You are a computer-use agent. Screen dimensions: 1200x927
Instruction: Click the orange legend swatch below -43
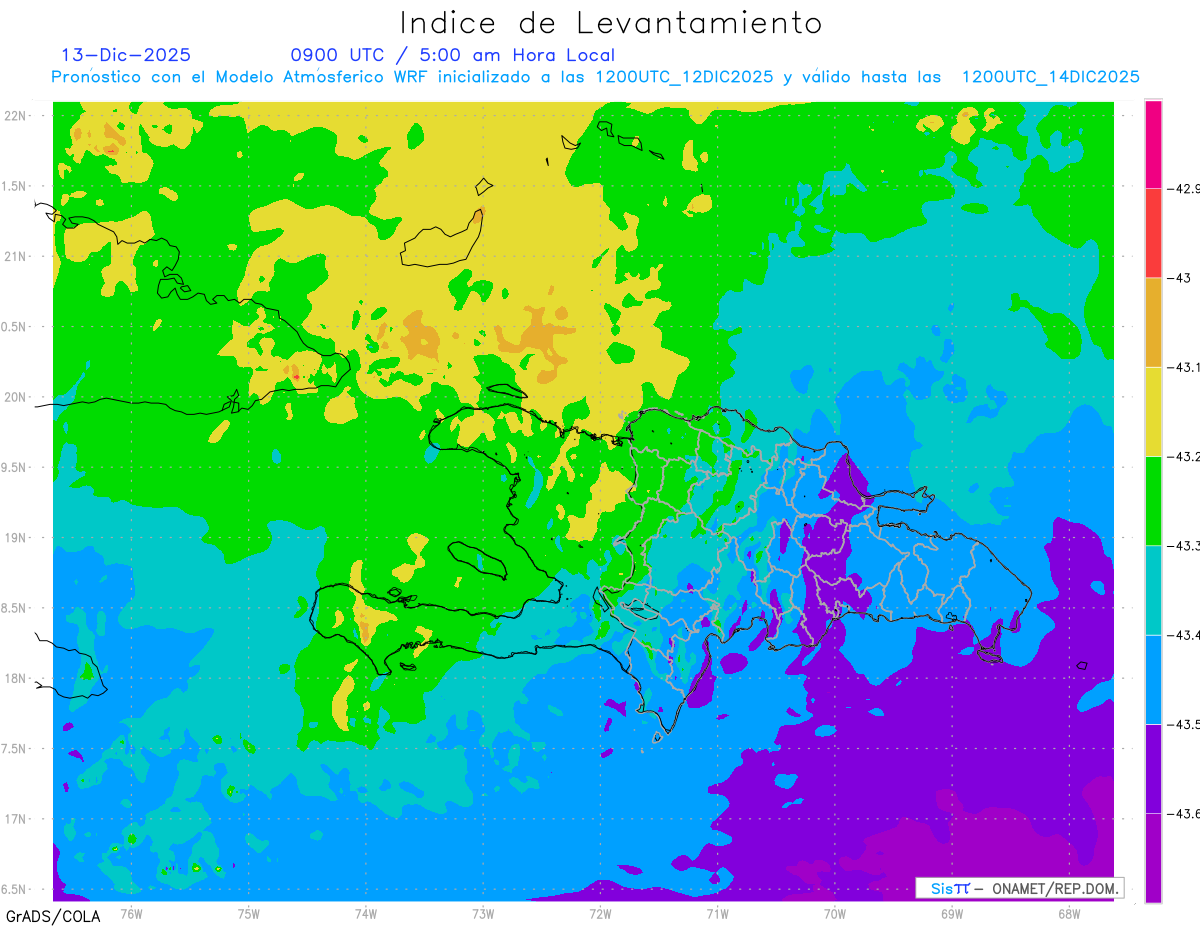pos(1153,322)
